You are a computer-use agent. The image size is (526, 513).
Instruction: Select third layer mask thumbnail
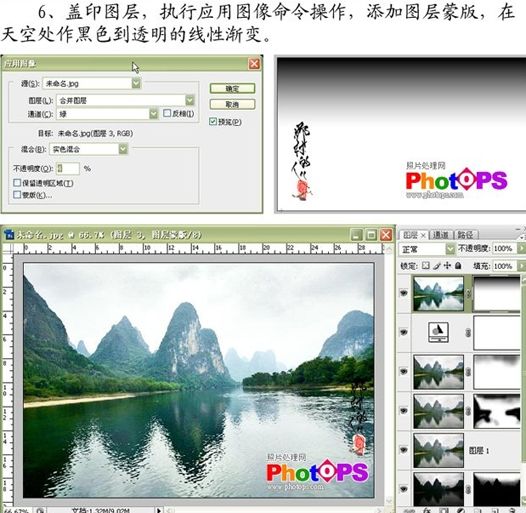pyautogui.click(x=497, y=372)
